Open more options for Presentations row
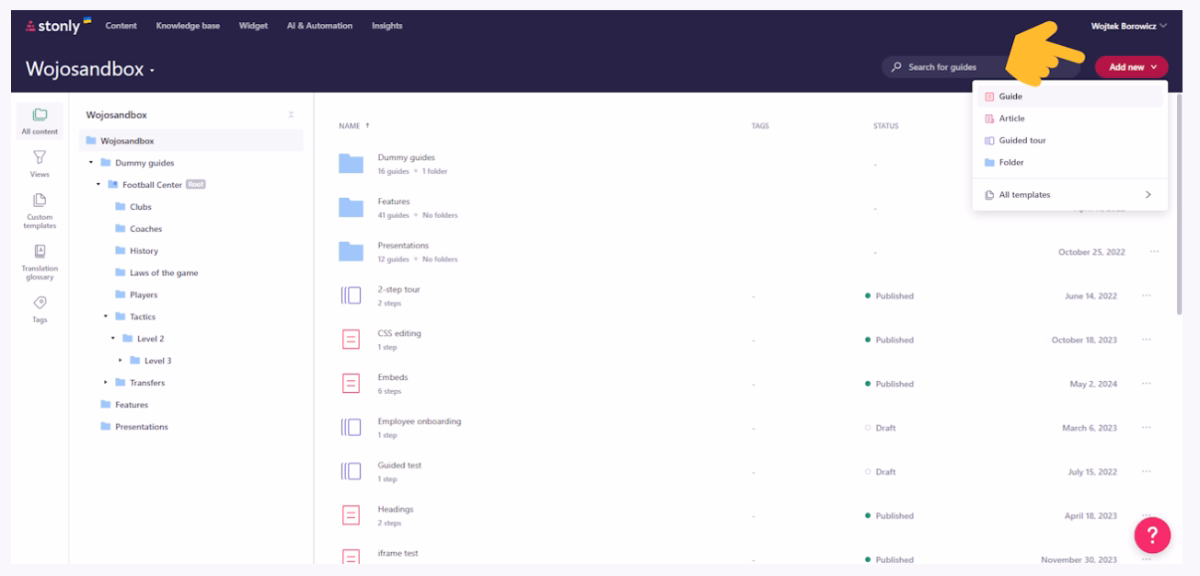 [x=1154, y=252]
